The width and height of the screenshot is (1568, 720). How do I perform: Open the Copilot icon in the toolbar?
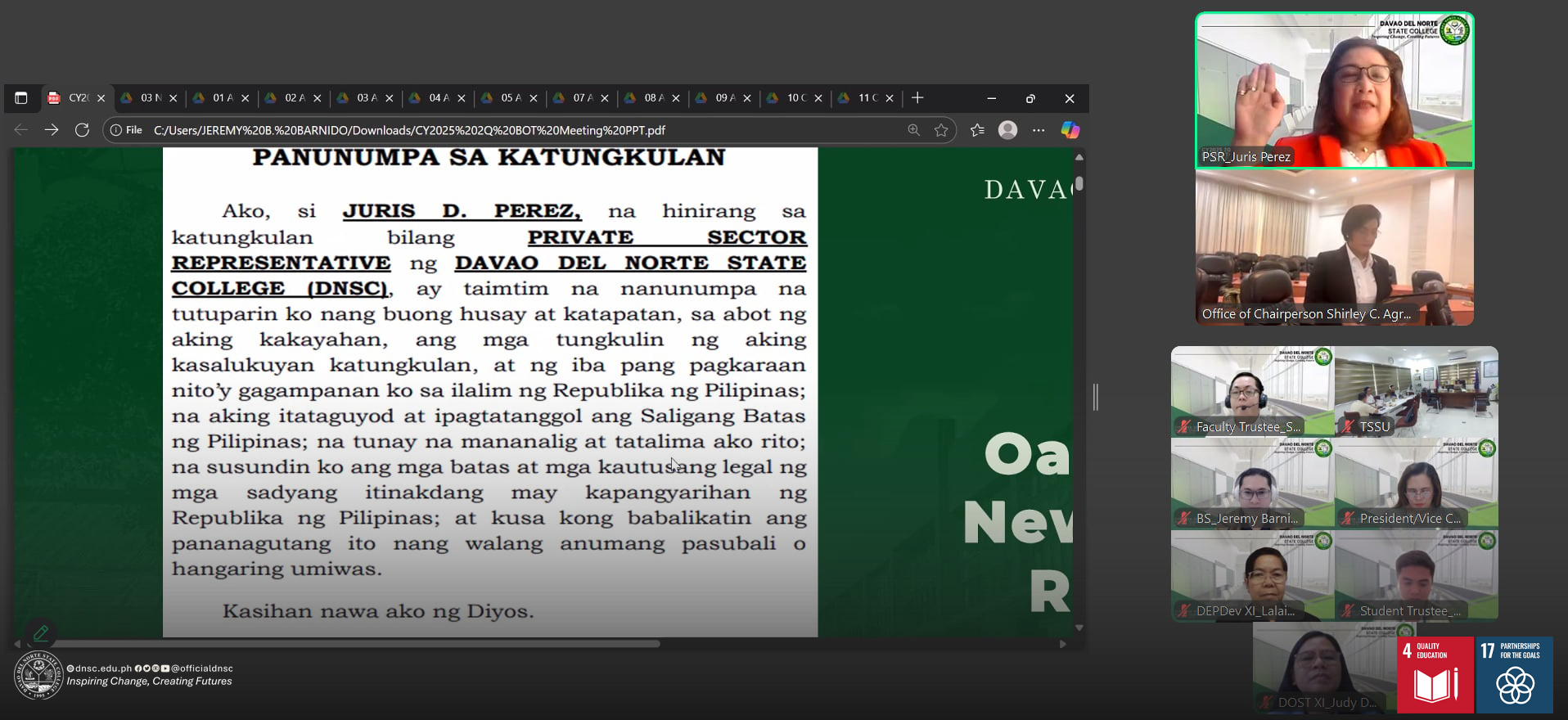pyautogui.click(x=1070, y=130)
